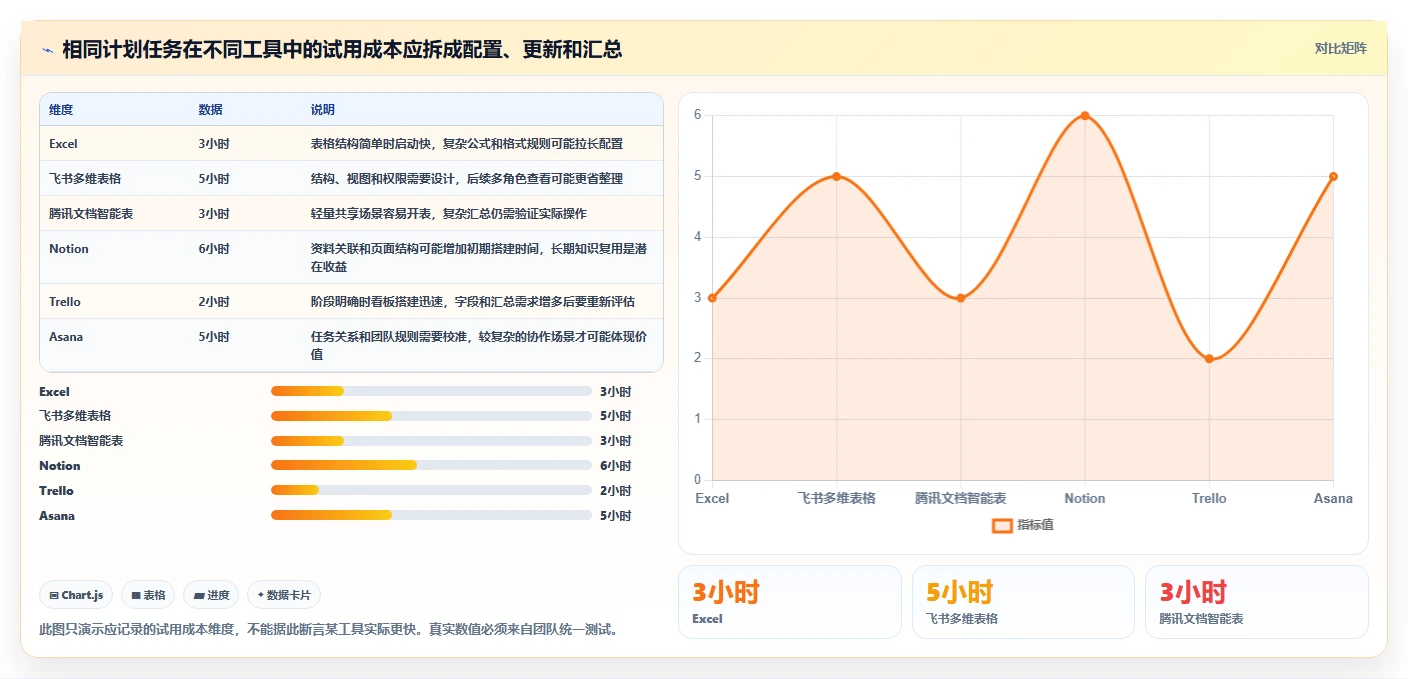The height and width of the screenshot is (679, 1408).
Task: Click the 维度 column header
Action: [61, 109]
